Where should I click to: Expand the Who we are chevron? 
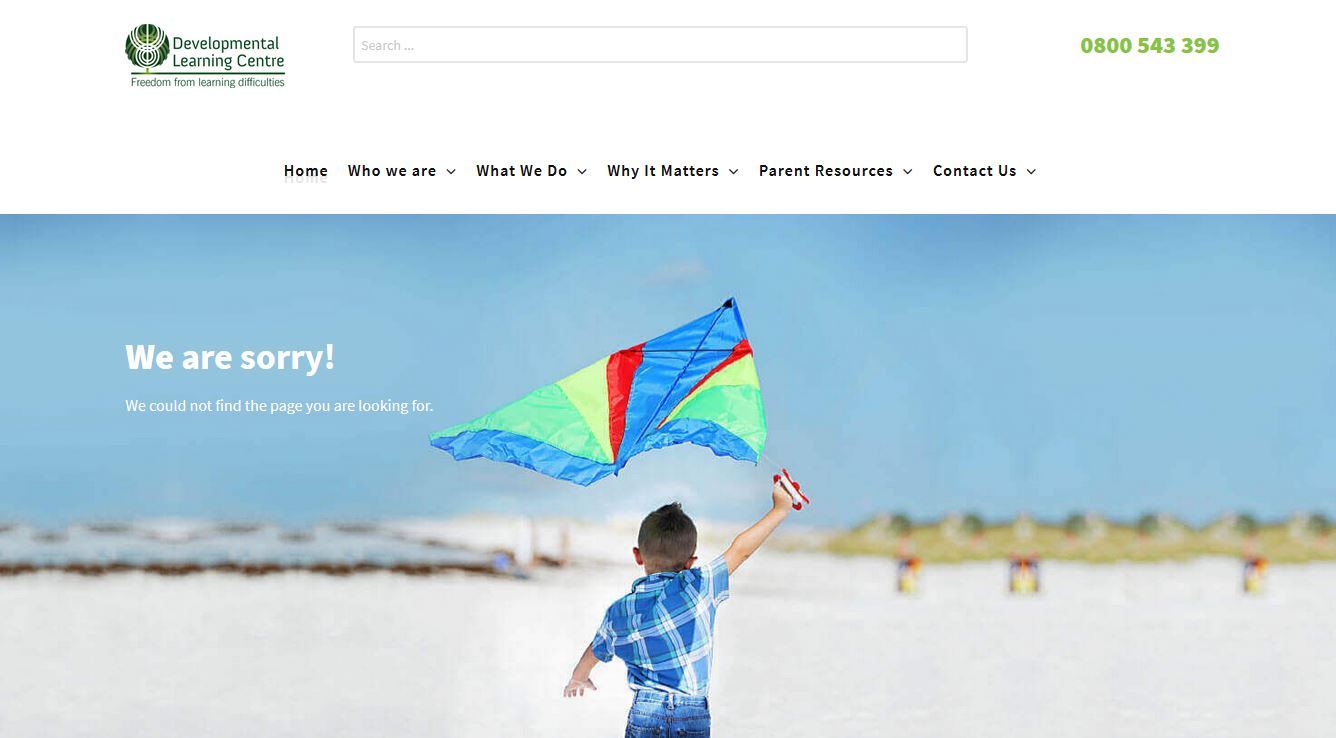(451, 172)
